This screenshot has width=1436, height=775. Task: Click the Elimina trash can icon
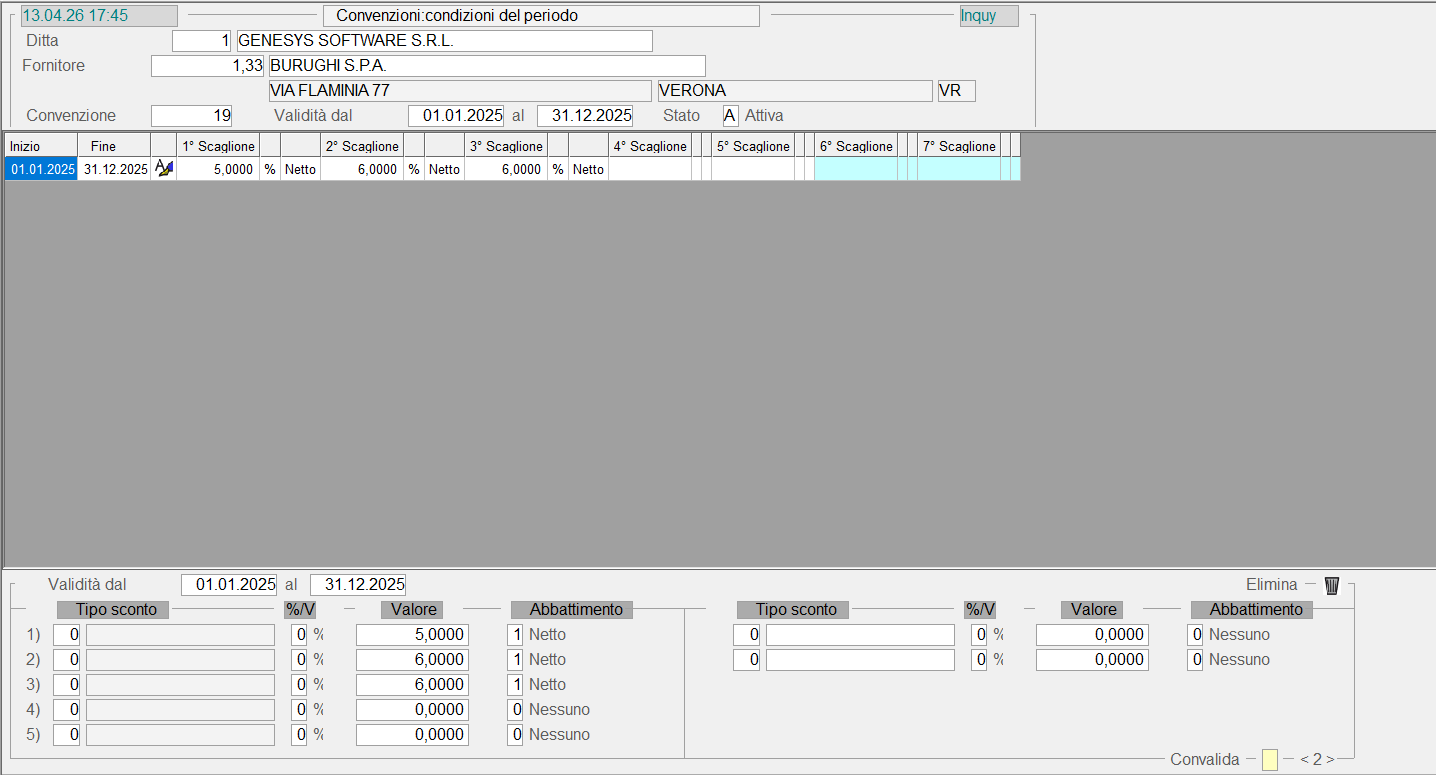(x=1331, y=585)
